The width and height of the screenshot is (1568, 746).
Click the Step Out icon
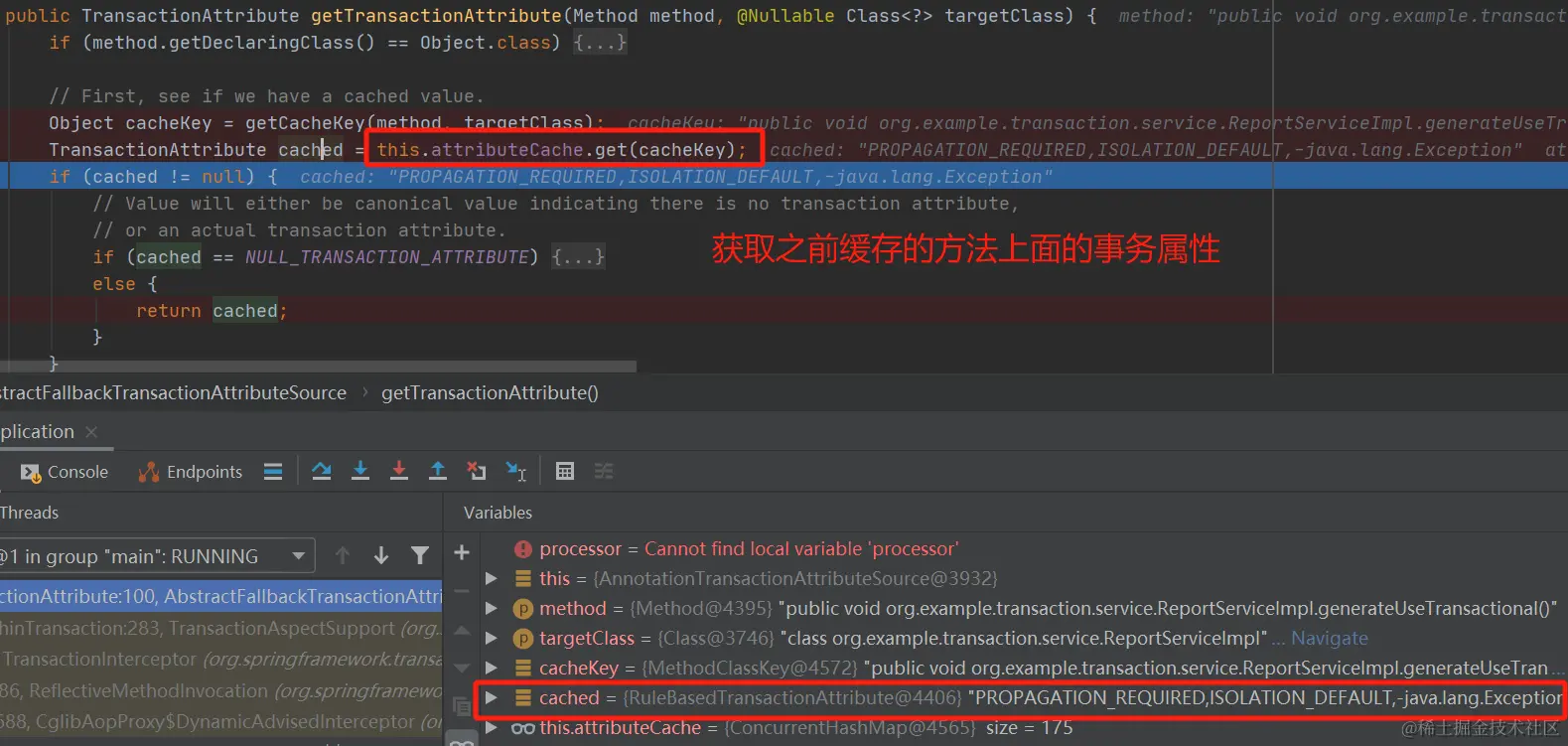tap(438, 471)
